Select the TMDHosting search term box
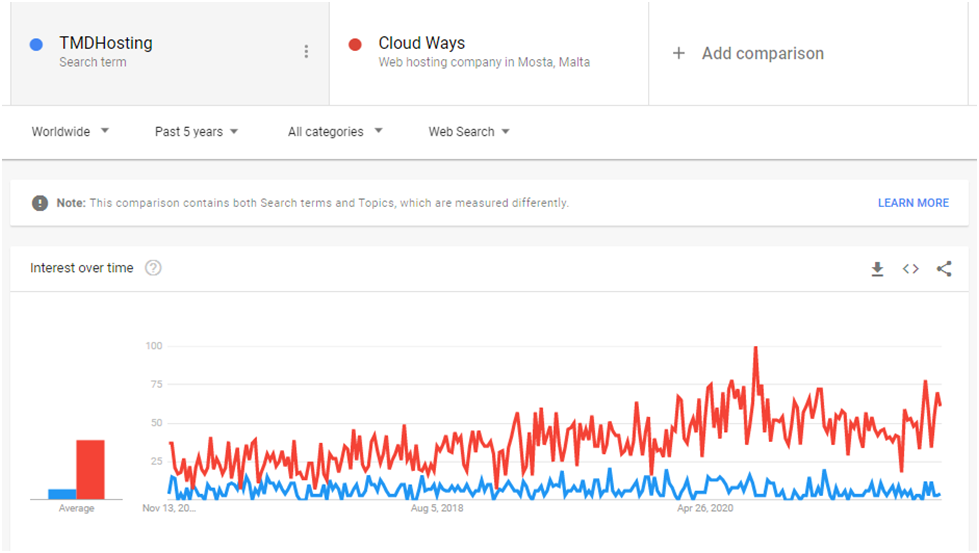The height and width of the screenshot is (553, 979). [x=170, y=53]
